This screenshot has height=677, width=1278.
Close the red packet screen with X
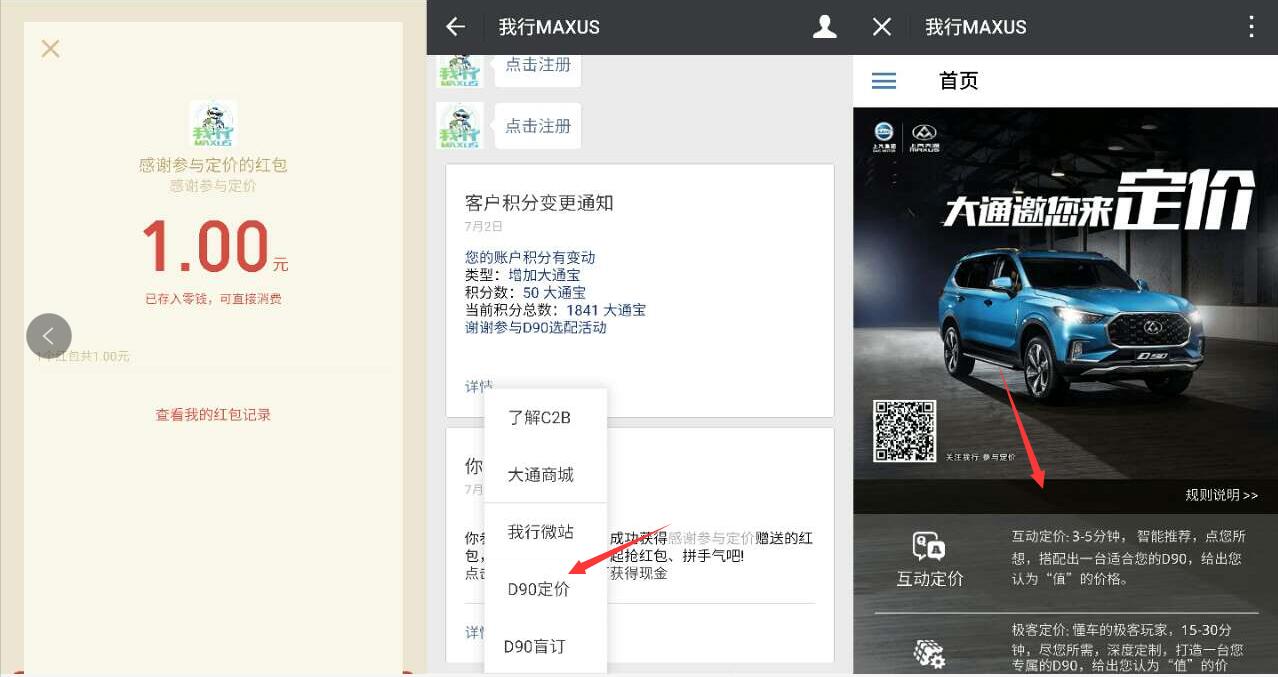(x=50, y=48)
